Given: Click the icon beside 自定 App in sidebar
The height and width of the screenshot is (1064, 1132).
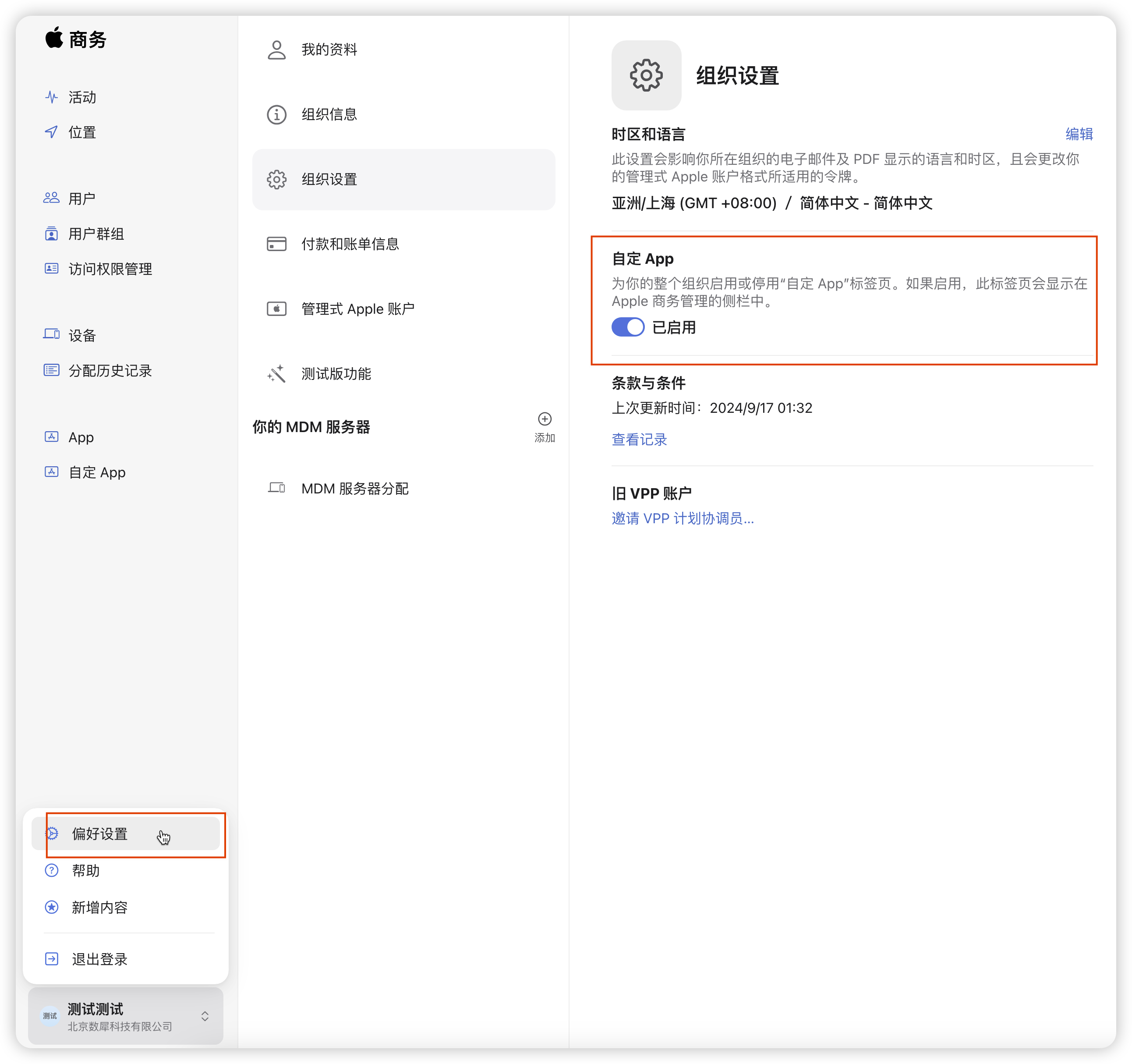Looking at the screenshot, I should tap(51, 472).
